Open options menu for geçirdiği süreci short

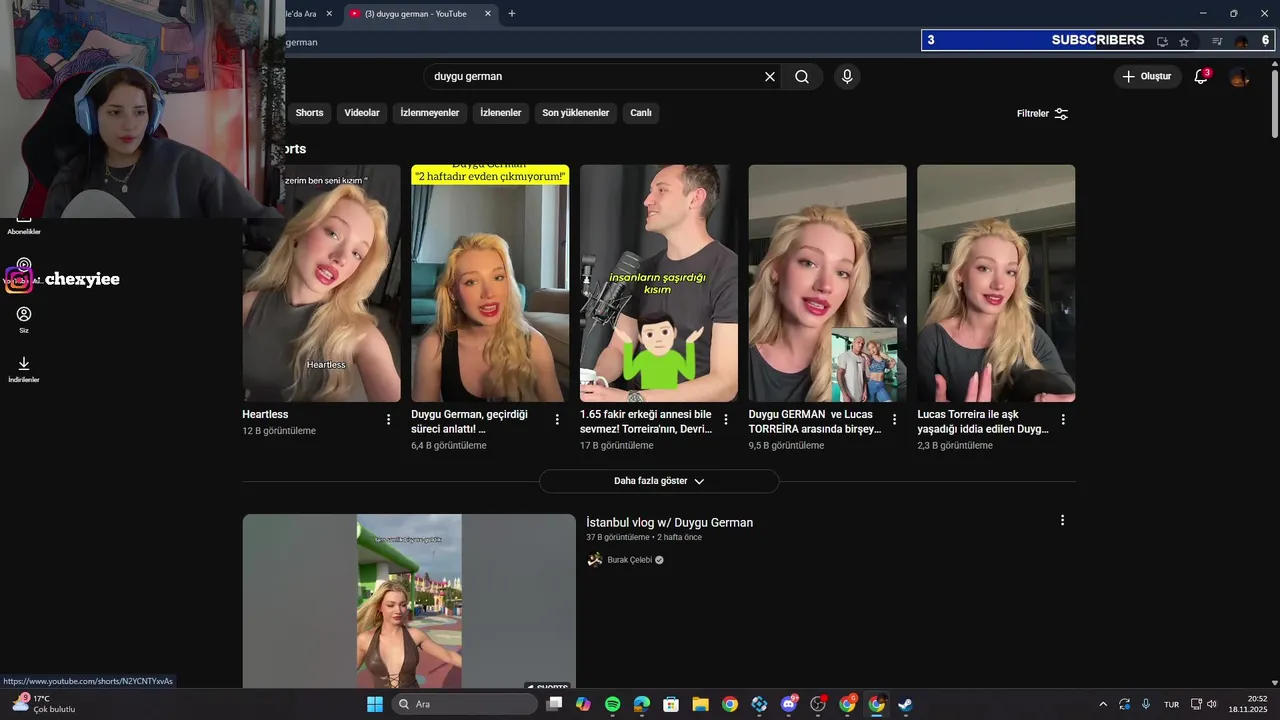pos(557,420)
